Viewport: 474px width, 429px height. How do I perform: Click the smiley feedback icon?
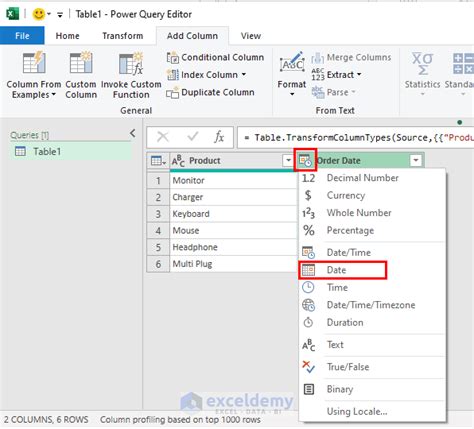(38, 14)
